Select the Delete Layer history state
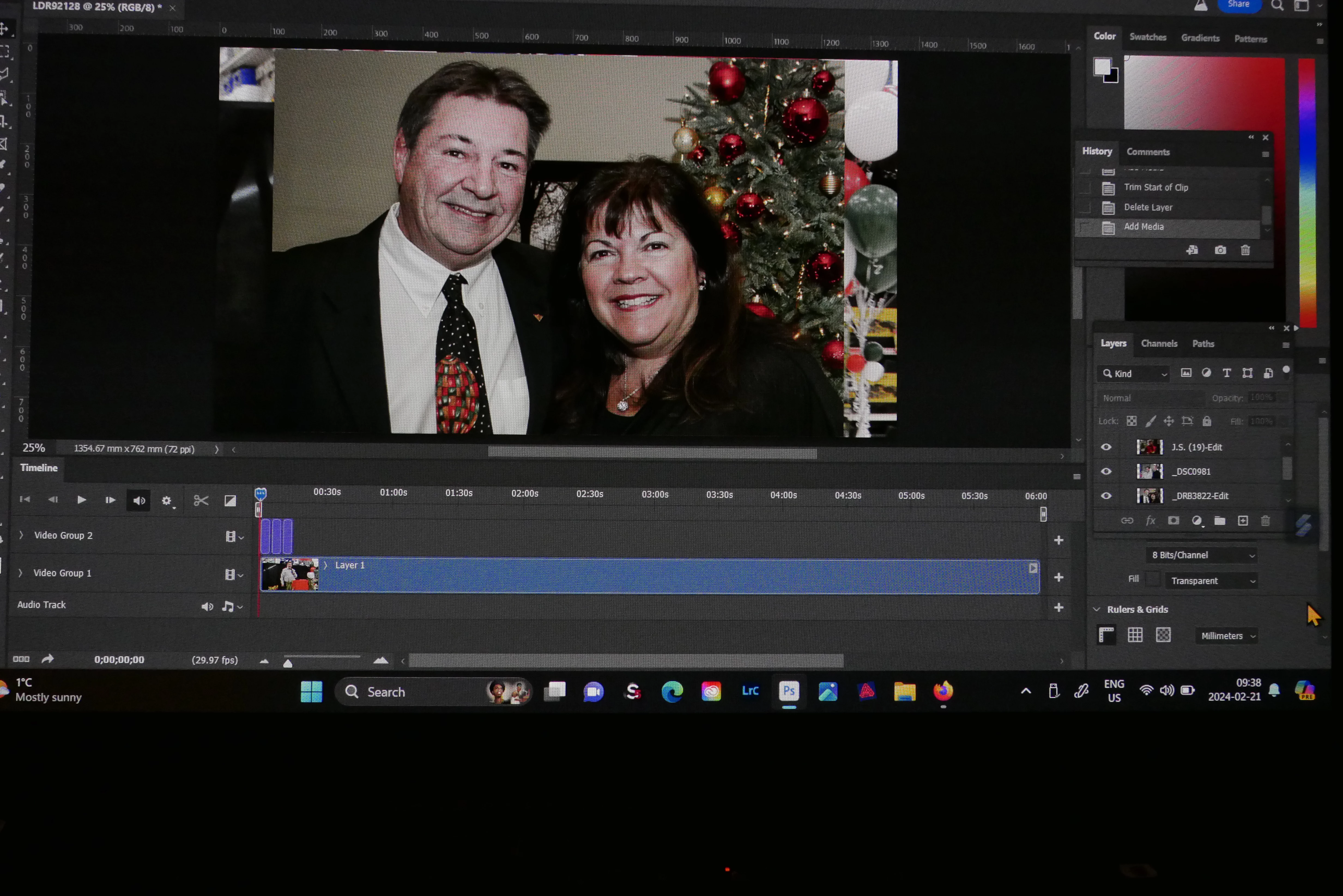 (1148, 207)
